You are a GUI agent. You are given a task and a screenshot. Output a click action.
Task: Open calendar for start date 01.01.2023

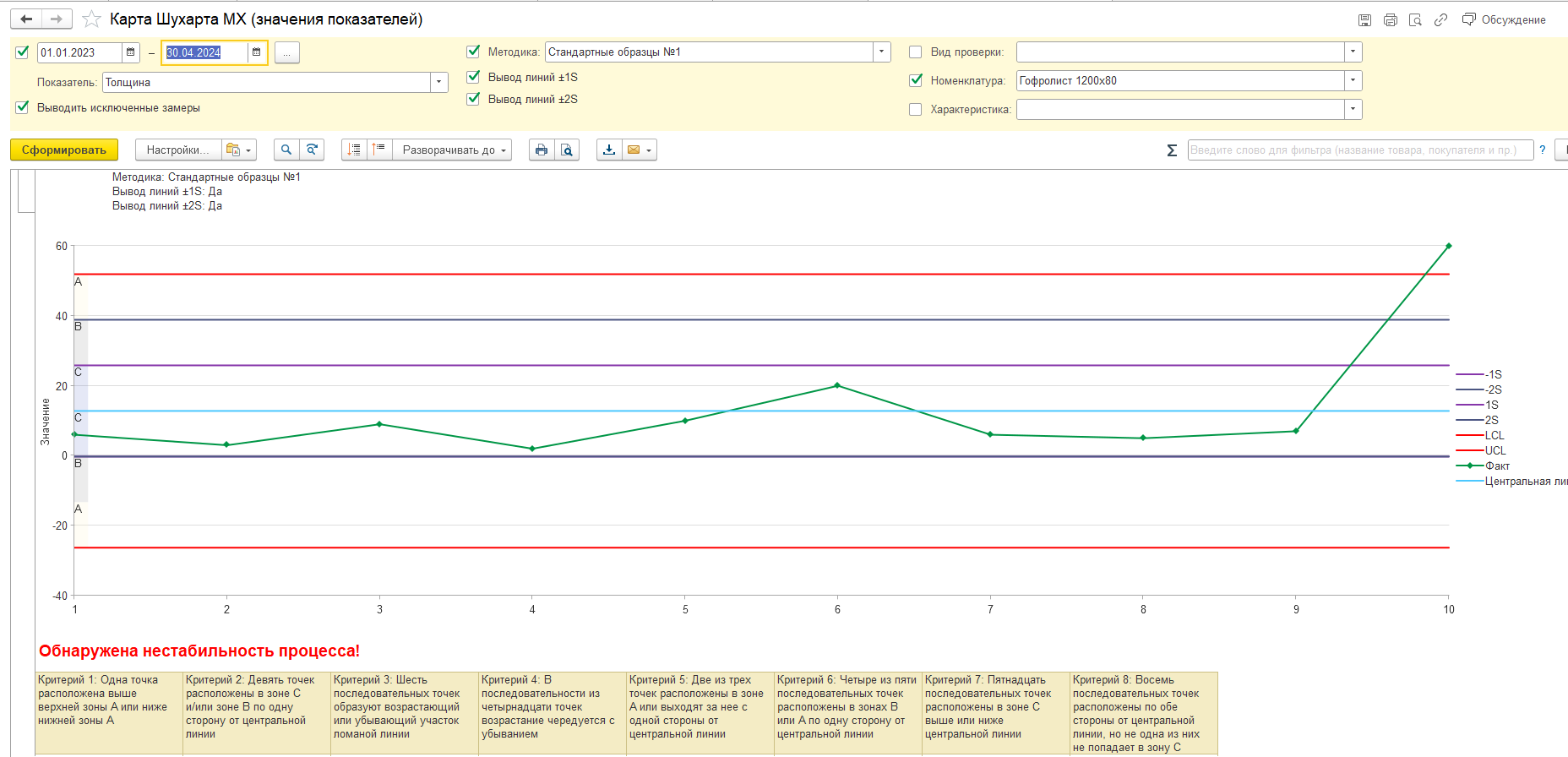pyautogui.click(x=131, y=52)
